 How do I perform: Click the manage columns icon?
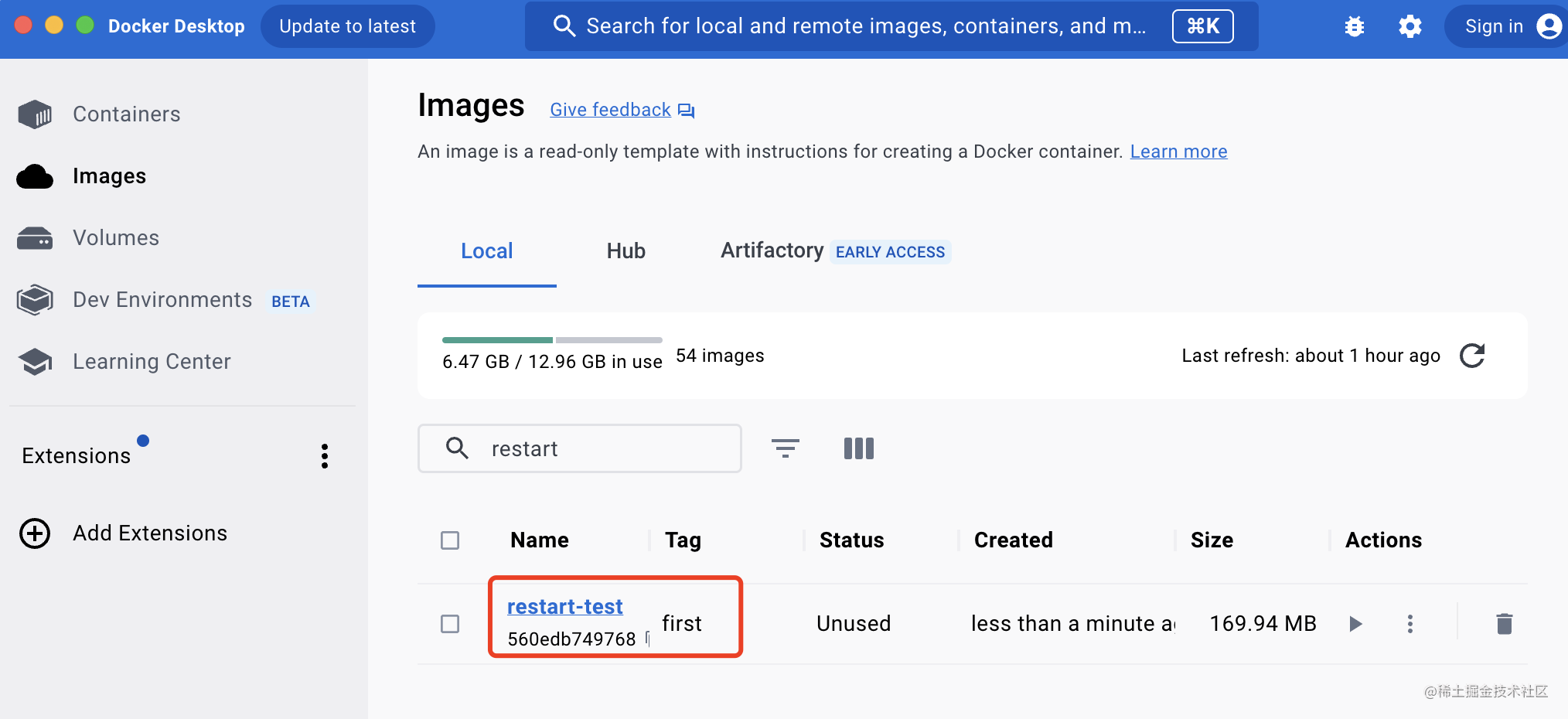(x=858, y=448)
